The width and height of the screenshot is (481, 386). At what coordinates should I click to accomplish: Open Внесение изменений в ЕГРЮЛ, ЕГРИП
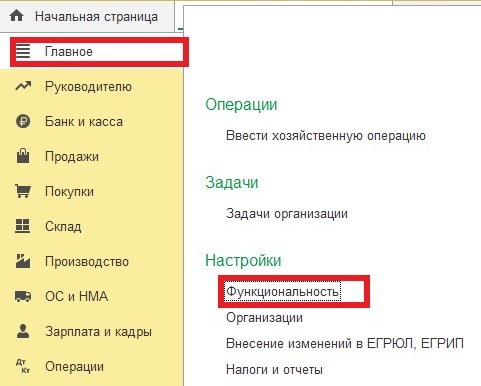pyautogui.click(x=345, y=343)
